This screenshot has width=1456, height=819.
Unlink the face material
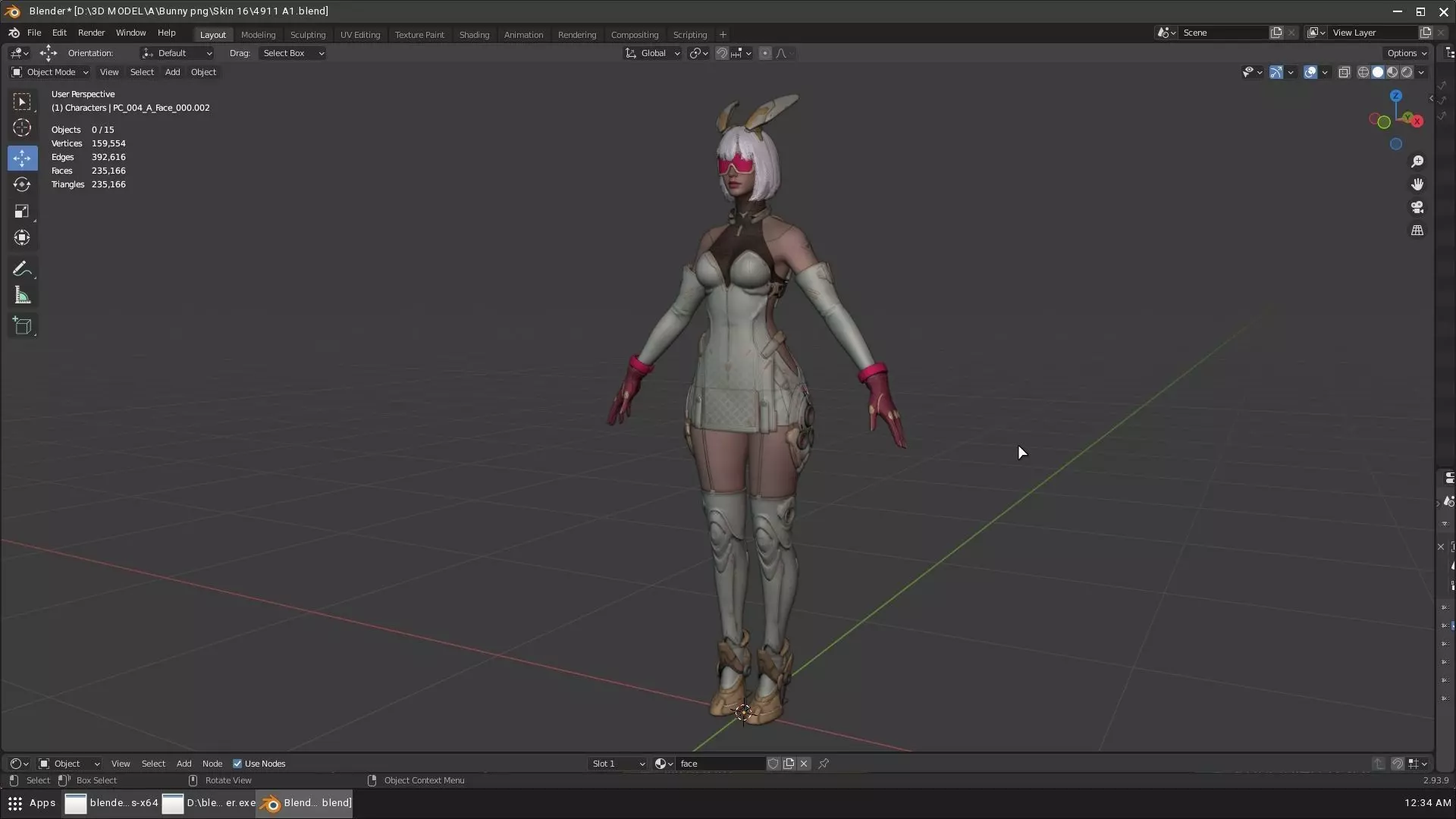(x=804, y=764)
